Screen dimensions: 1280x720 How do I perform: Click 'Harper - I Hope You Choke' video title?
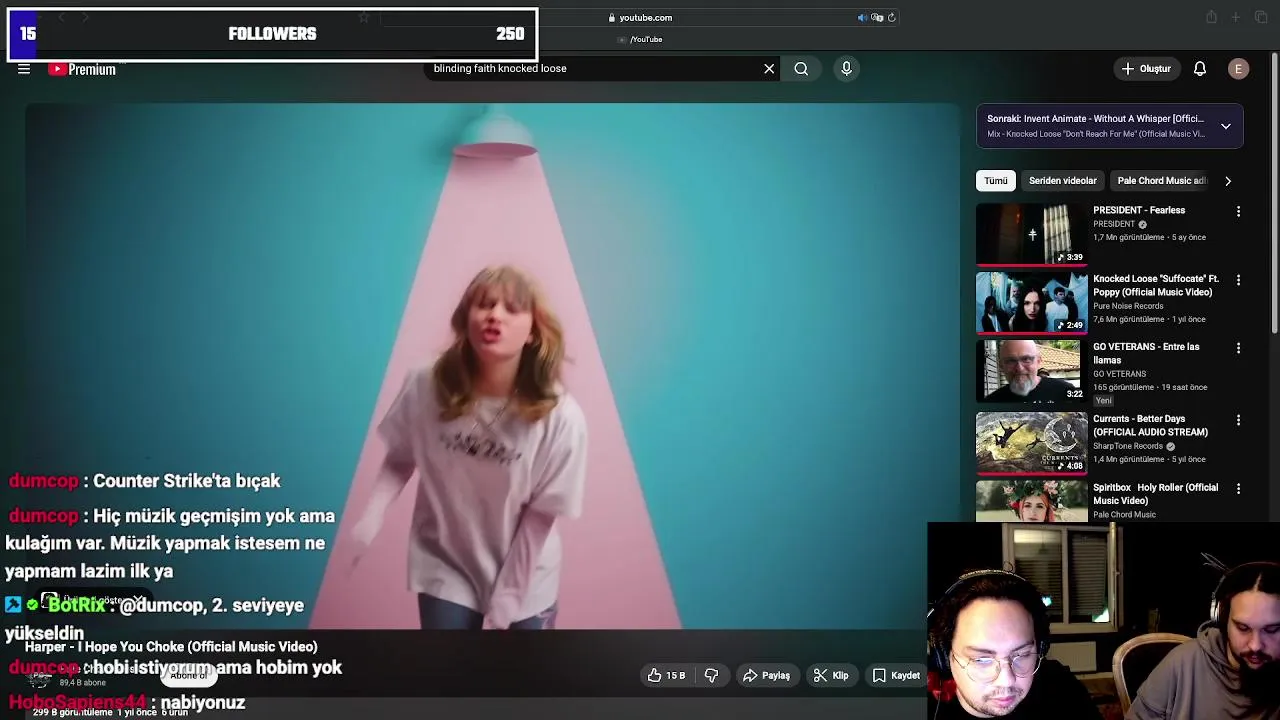pos(171,647)
